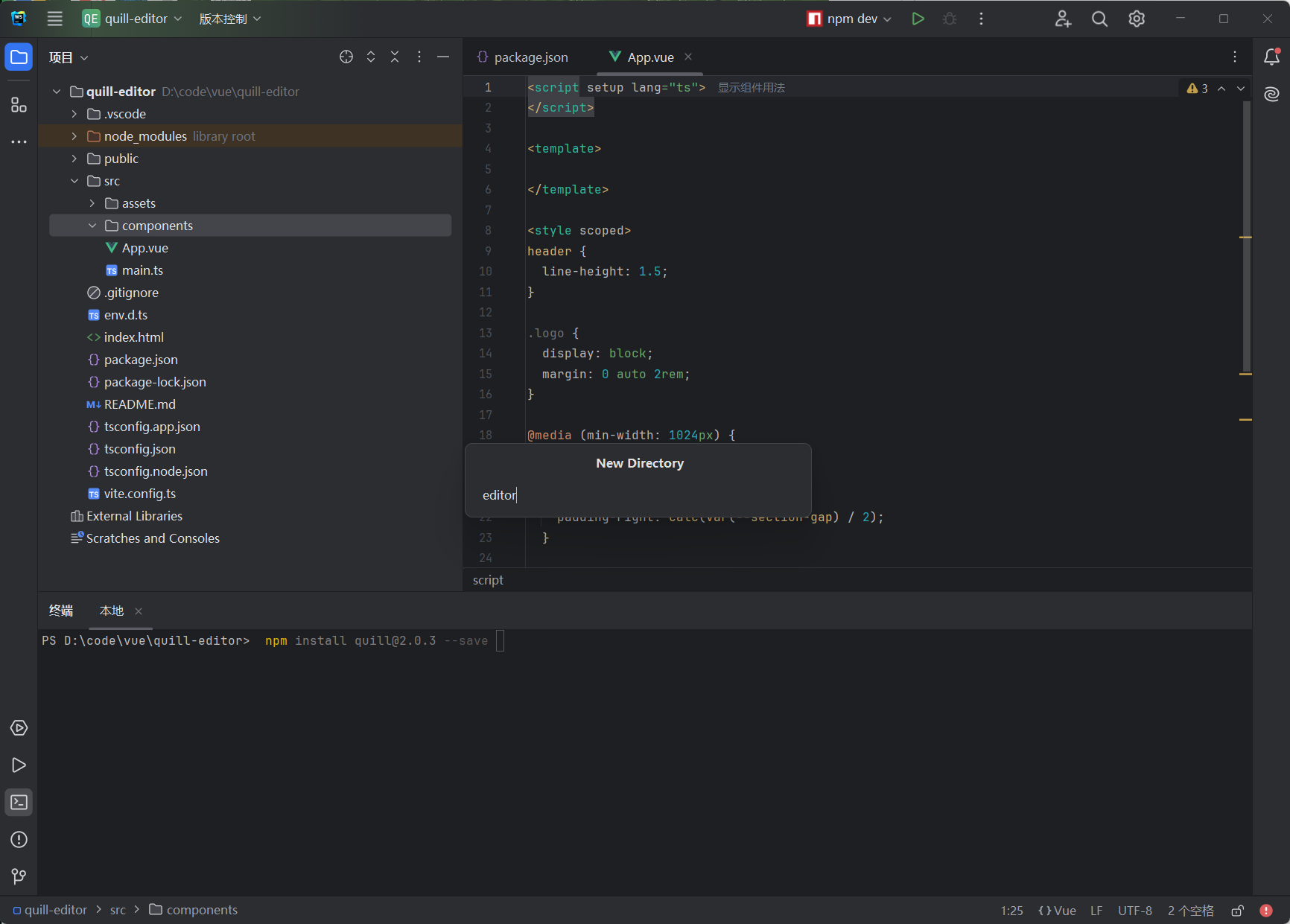Open Code With Me icon
The height and width of the screenshot is (924, 1290).
click(1063, 19)
